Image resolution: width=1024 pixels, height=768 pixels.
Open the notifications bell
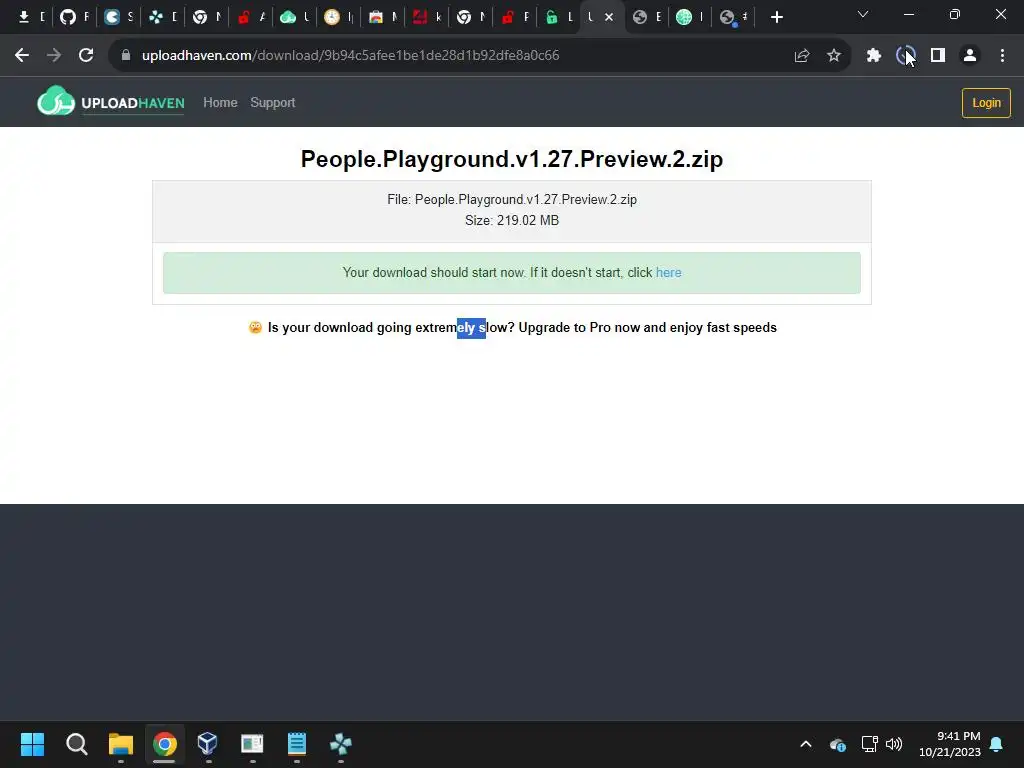click(x=997, y=744)
